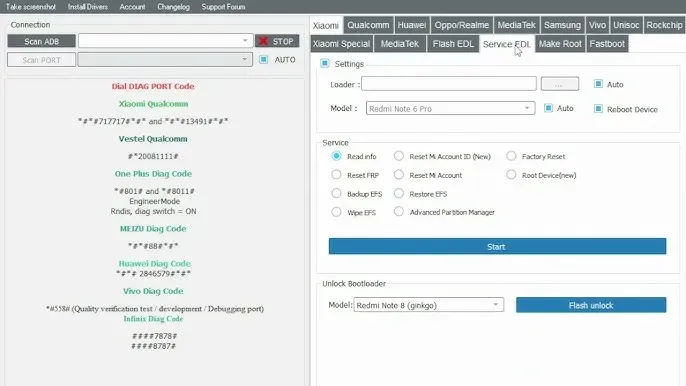Switch to the Huawei tab
Screen dimensions: 686x386
412,25
